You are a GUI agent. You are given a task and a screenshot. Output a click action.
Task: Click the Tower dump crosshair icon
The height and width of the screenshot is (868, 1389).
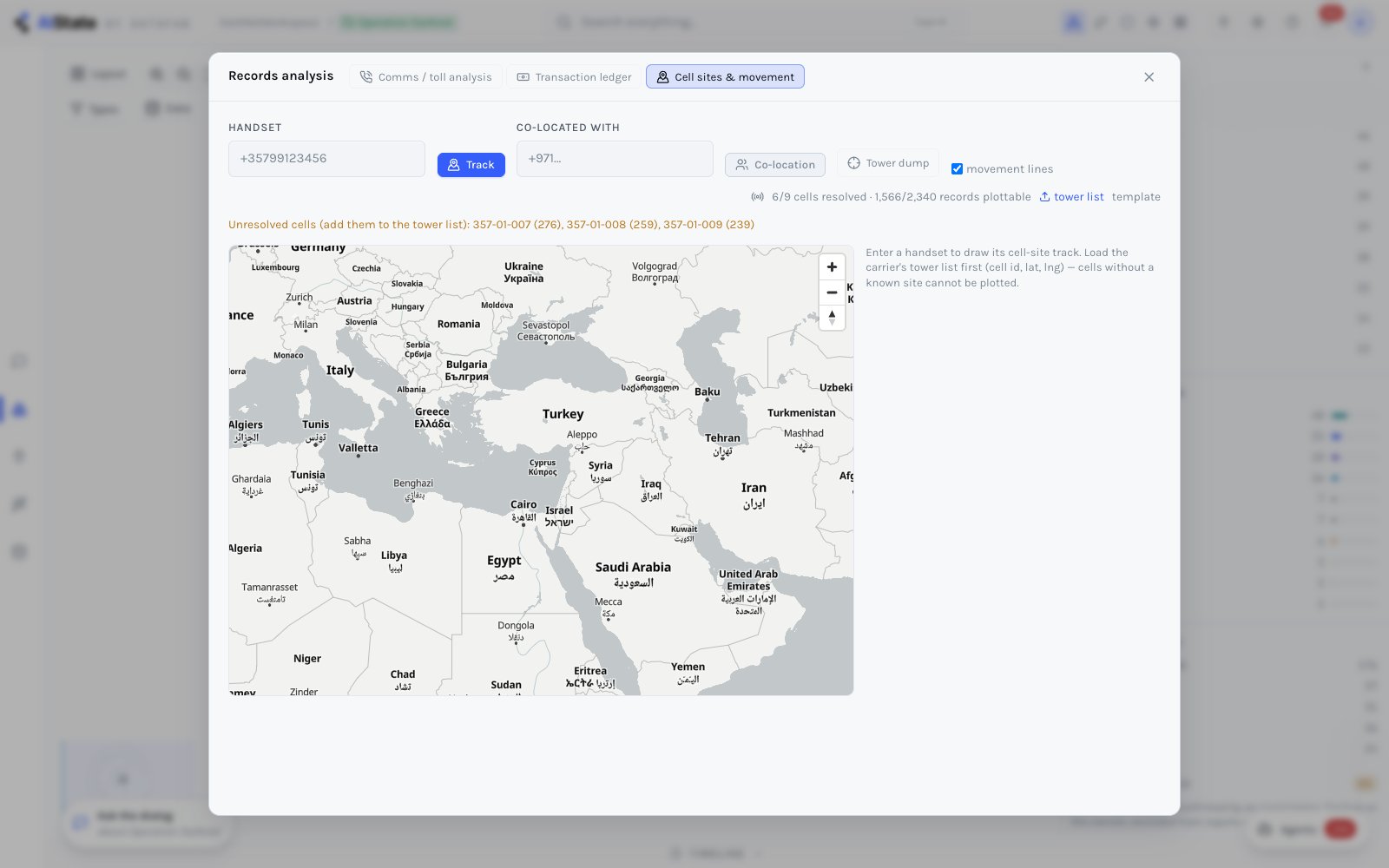pos(853,163)
